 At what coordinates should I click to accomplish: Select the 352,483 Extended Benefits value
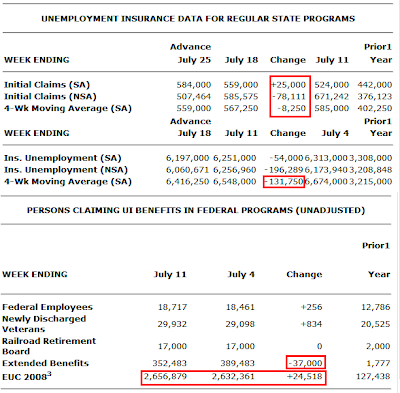(170, 363)
